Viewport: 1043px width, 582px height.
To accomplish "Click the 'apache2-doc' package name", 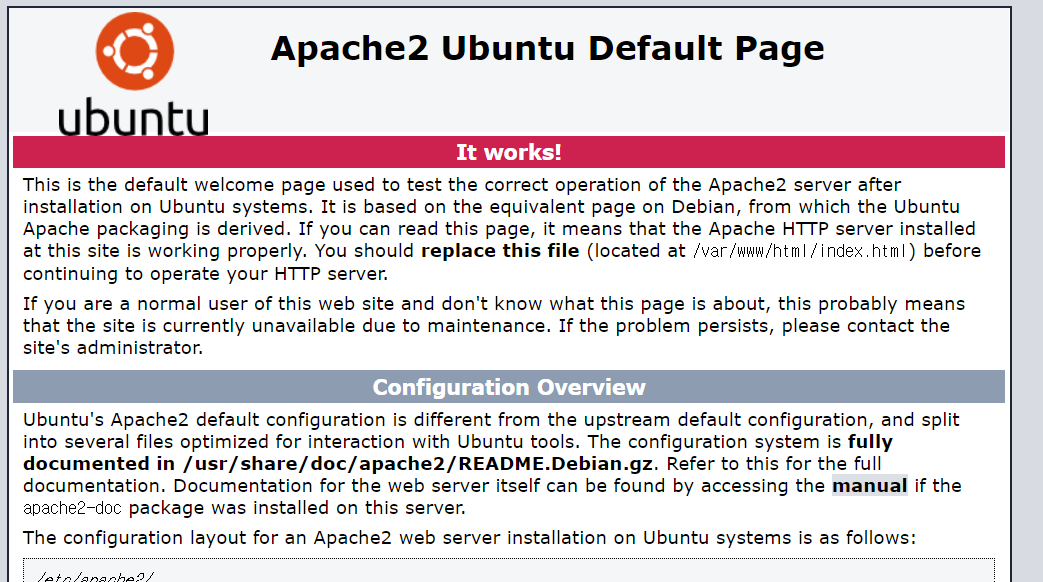I will tap(73, 508).
